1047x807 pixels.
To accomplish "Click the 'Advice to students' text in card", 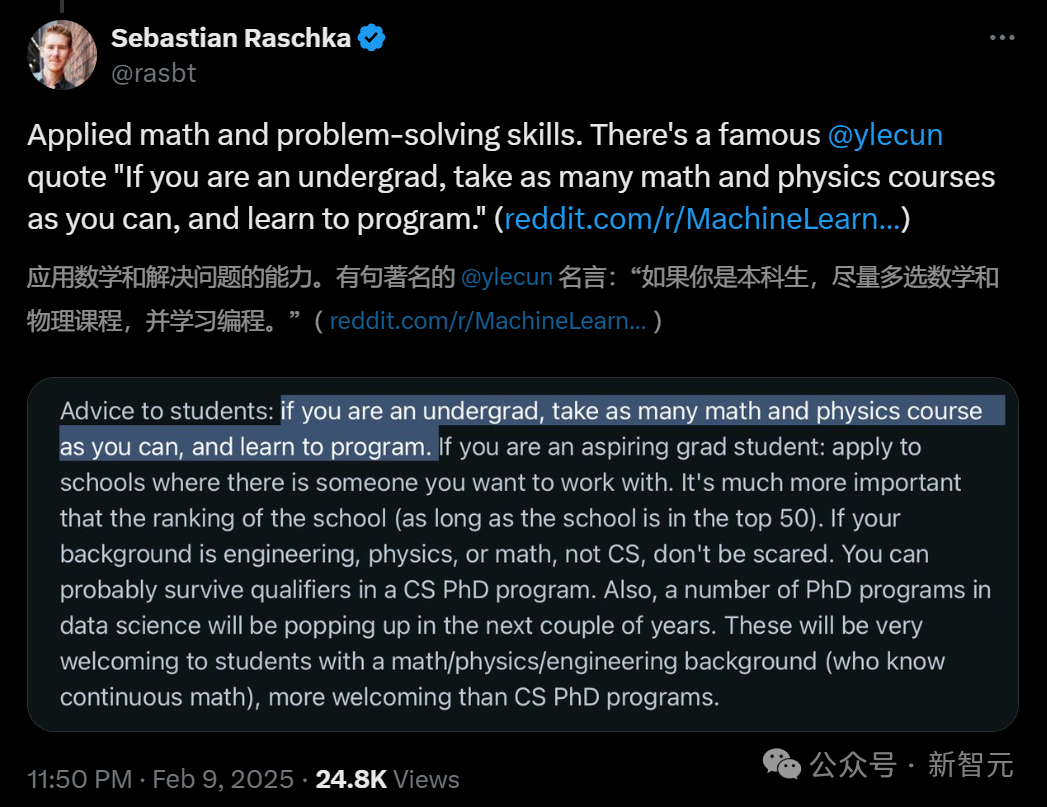I will click(167, 411).
